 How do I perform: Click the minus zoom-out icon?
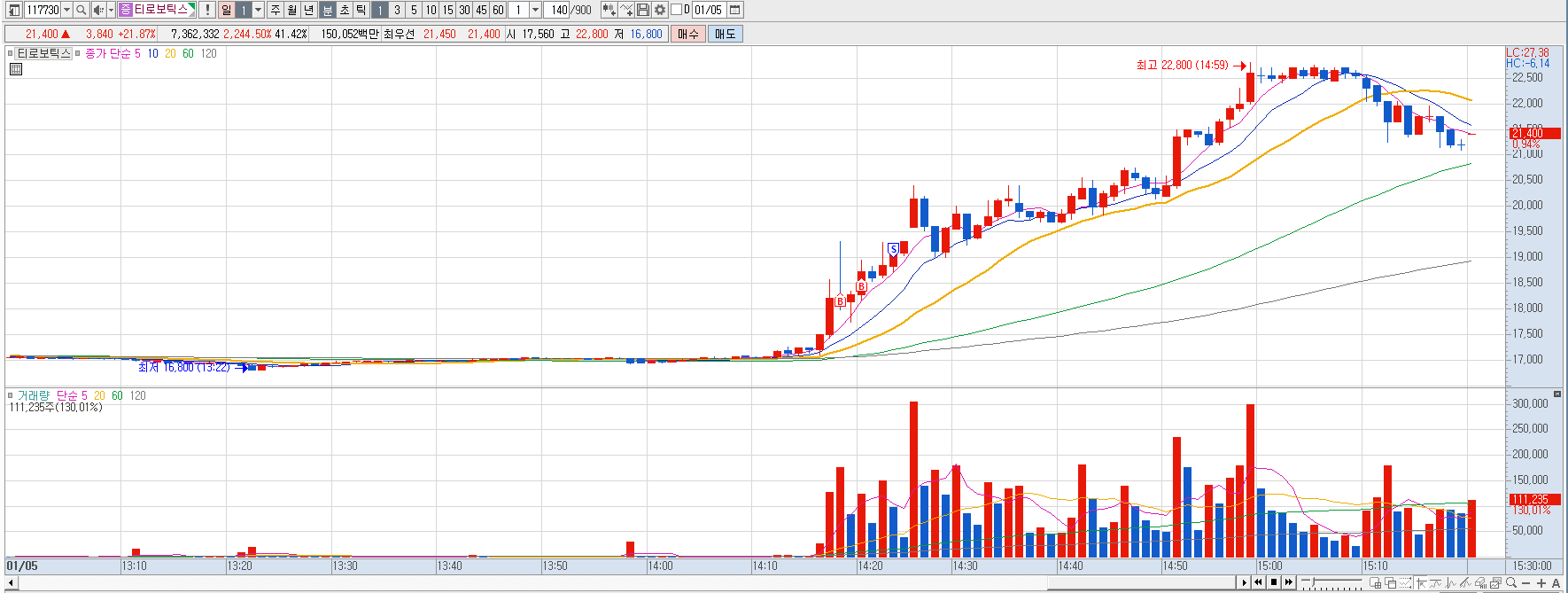1526,583
